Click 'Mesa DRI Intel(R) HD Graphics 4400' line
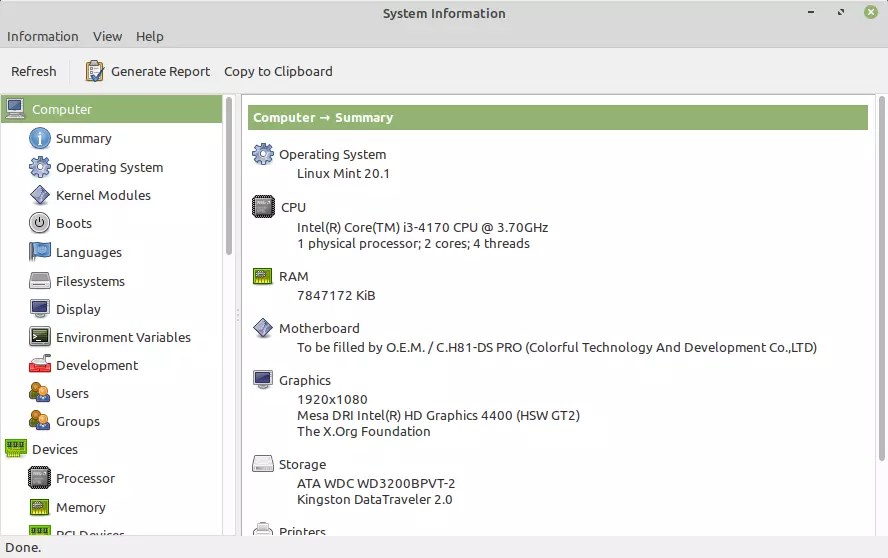 point(438,415)
